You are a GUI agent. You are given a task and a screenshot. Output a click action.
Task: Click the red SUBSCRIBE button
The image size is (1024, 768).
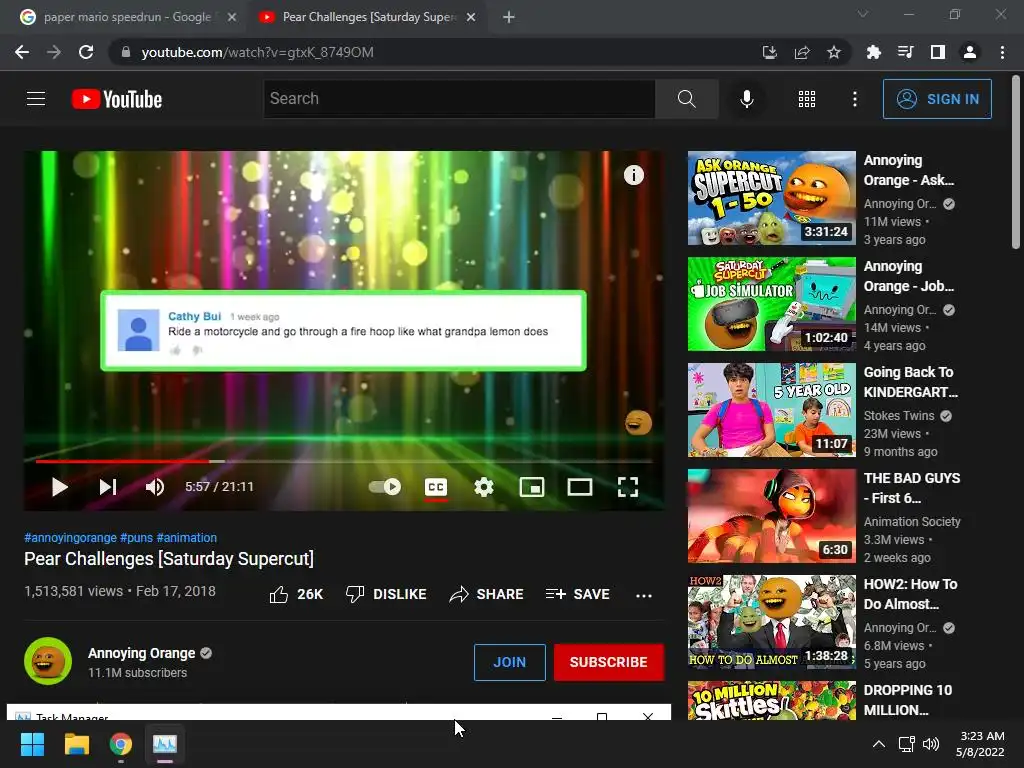609,662
